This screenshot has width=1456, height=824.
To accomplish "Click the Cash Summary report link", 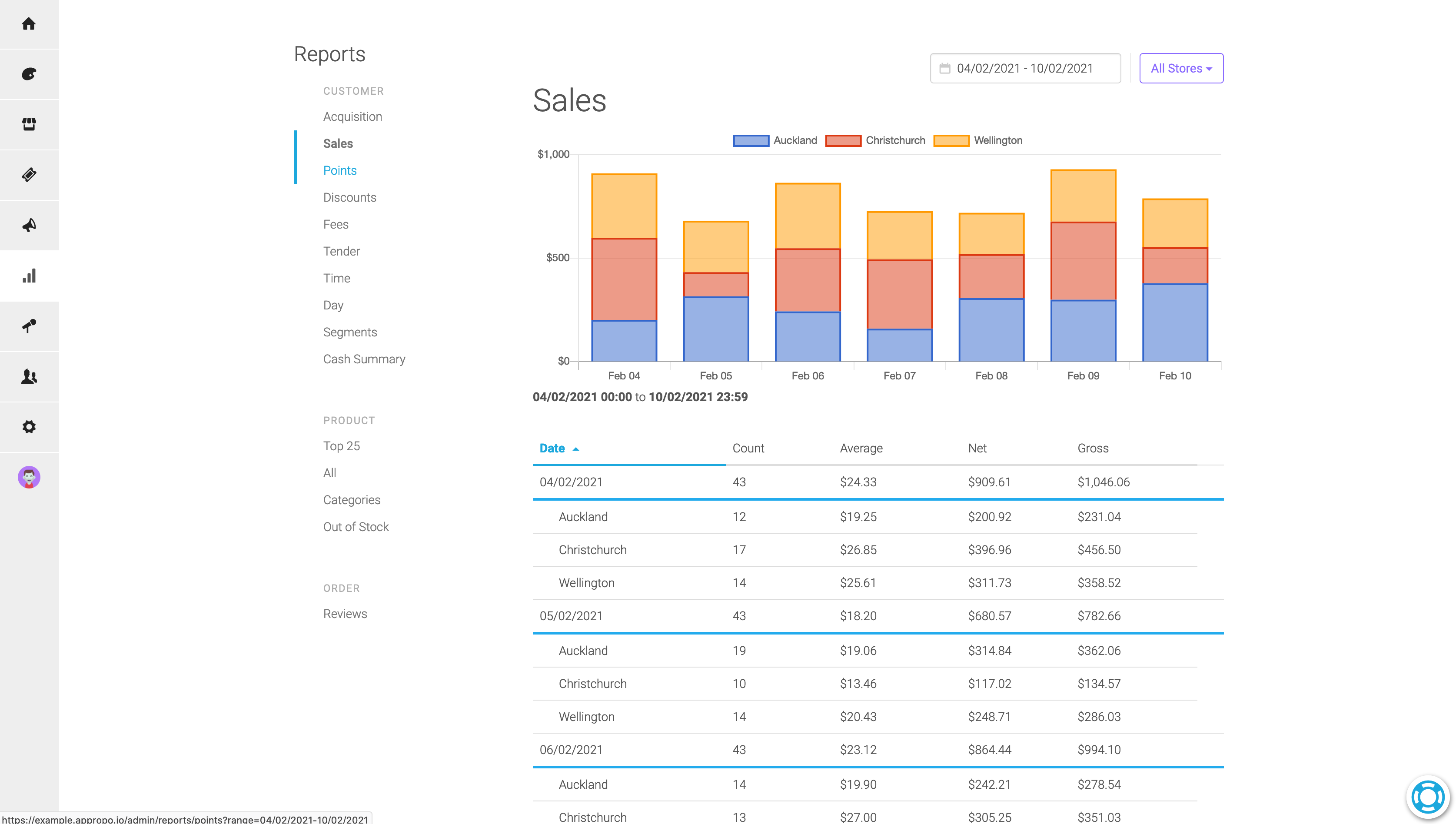I will click(365, 358).
